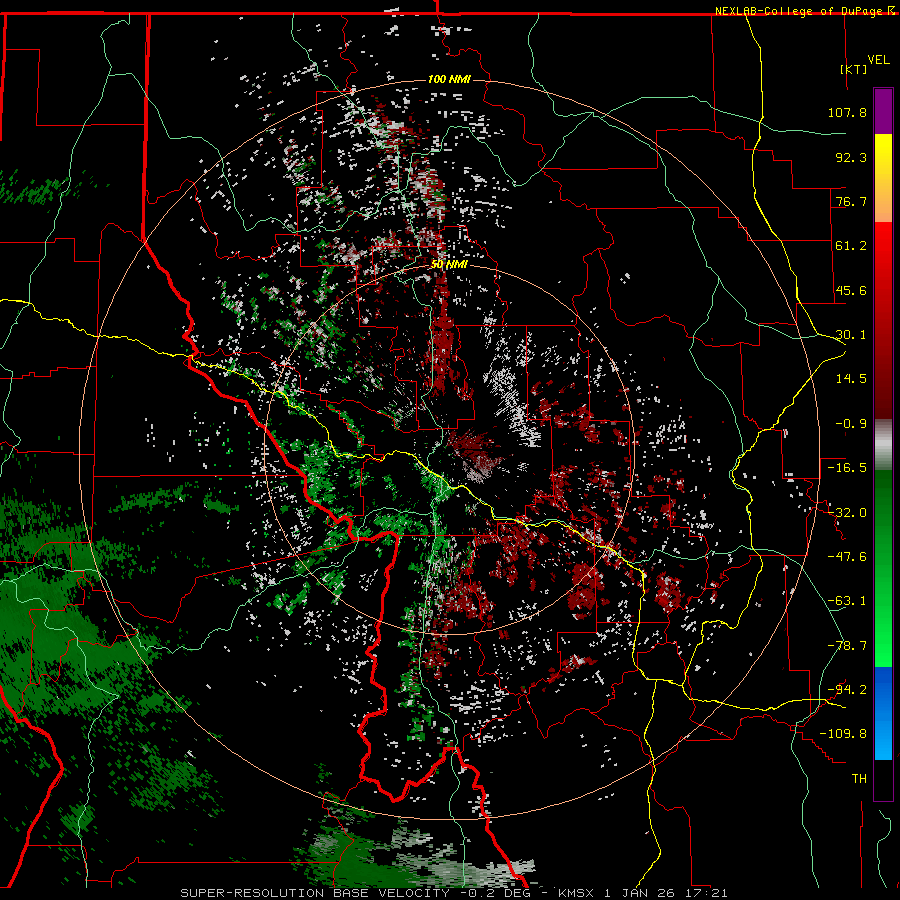The height and width of the screenshot is (900, 900).
Task: Click the Super-Resolution Base Velocity caption
Action: [x=453, y=893]
